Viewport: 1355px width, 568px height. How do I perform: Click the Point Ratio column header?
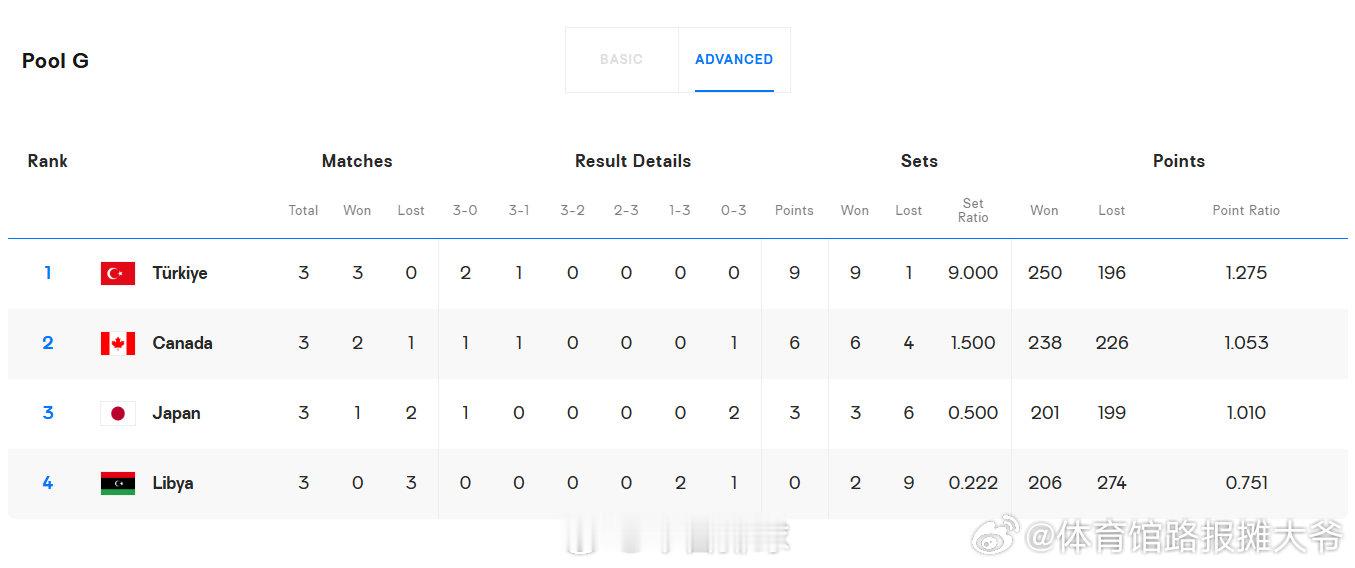pos(1246,210)
